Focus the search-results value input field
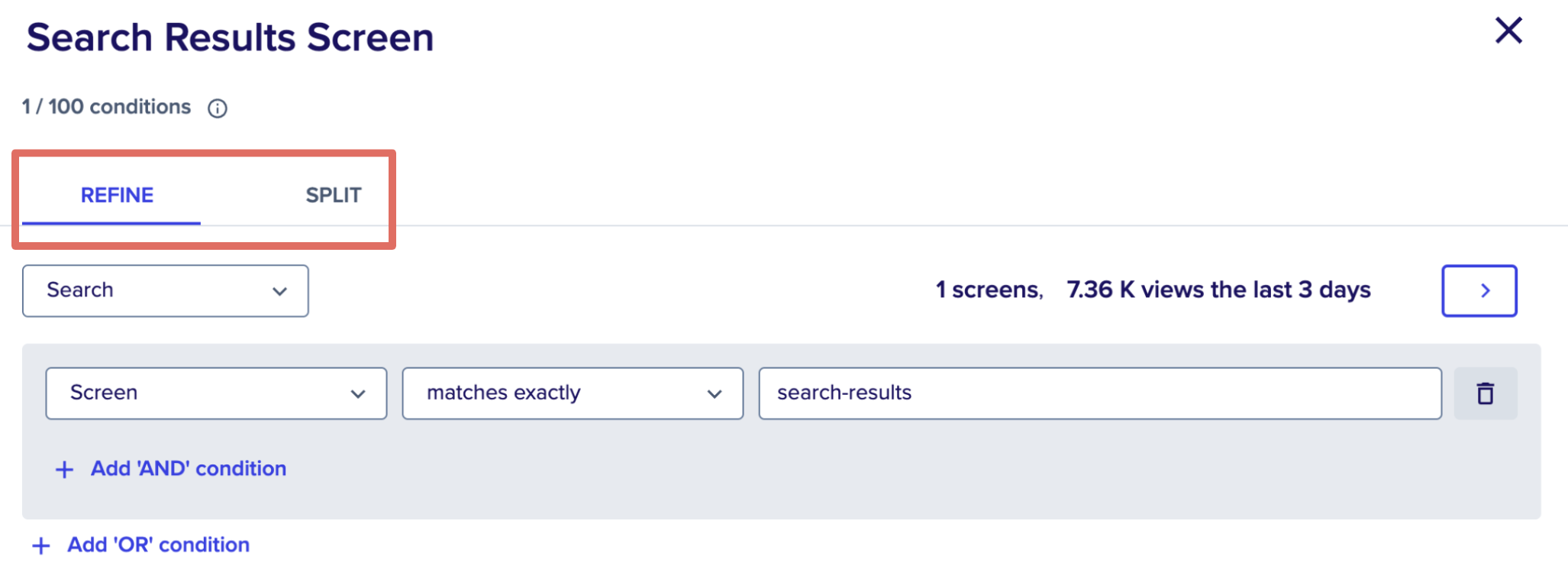The width and height of the screenshot is (1568, 576). click(1099, 393)
